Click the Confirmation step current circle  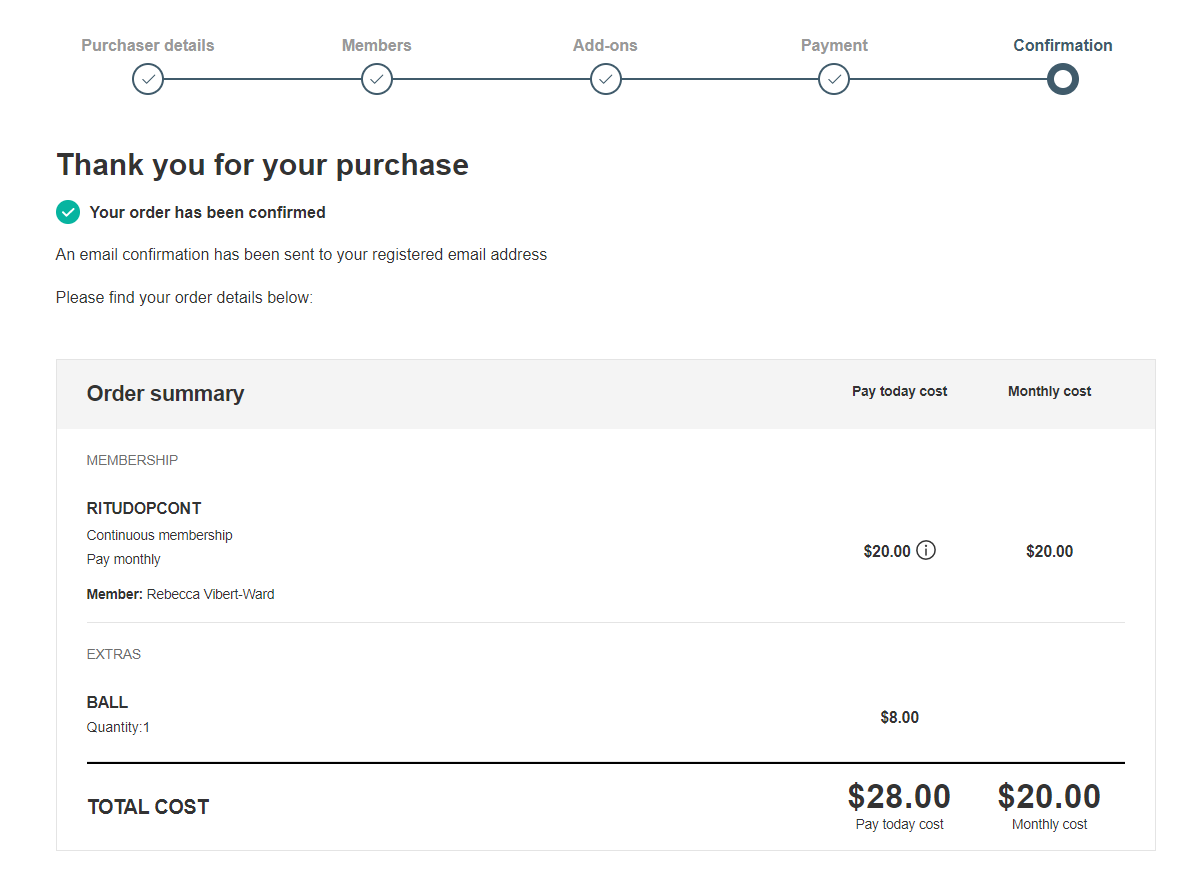pos(1063,79)
